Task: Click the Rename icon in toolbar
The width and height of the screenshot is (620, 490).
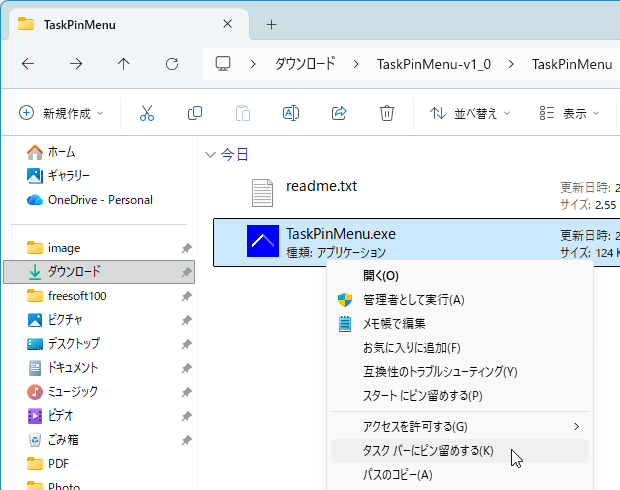Action: (291, 114)
